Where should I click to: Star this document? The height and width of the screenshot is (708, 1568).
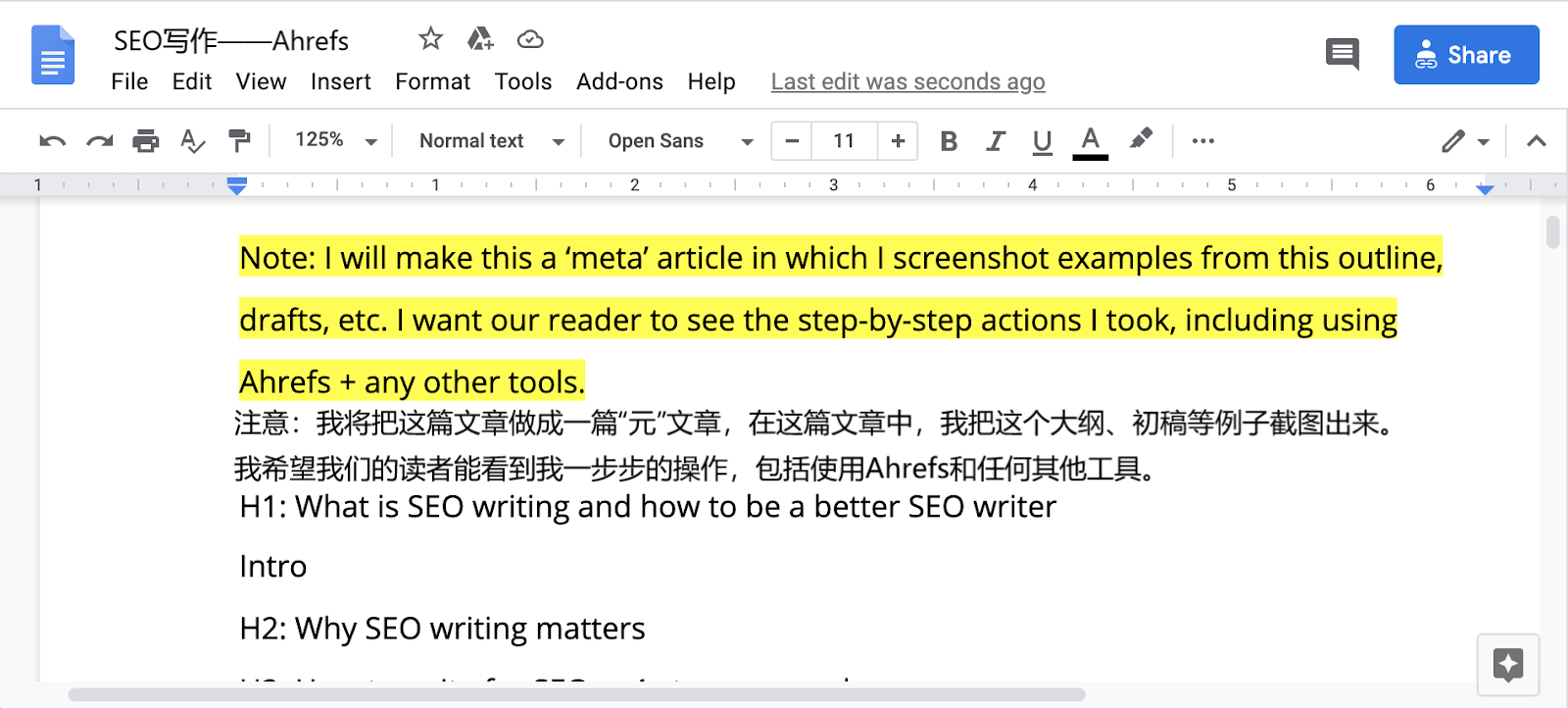[430, 39]
